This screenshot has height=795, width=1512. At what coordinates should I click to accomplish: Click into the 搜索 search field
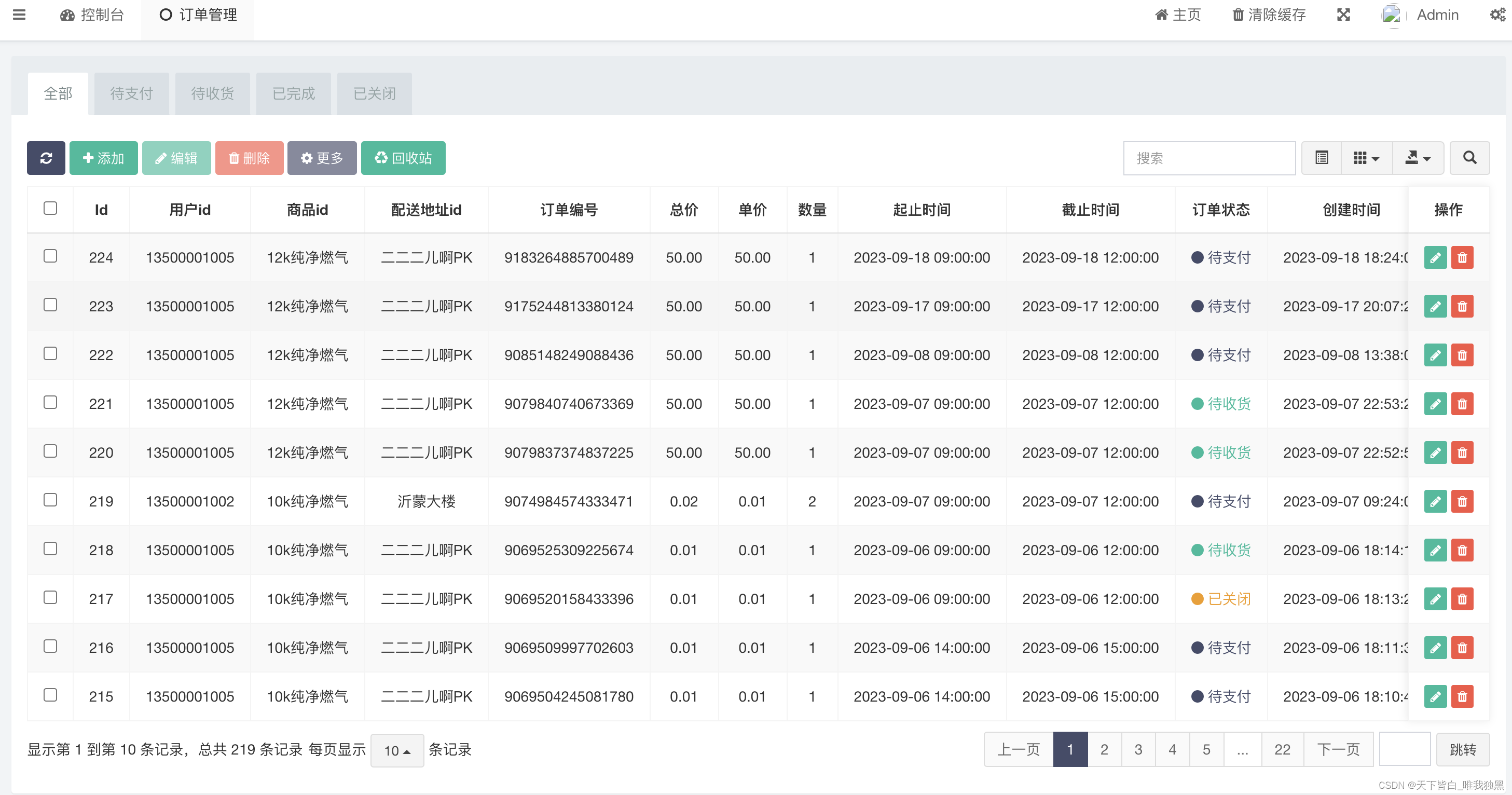click(x=1209, y=158)
